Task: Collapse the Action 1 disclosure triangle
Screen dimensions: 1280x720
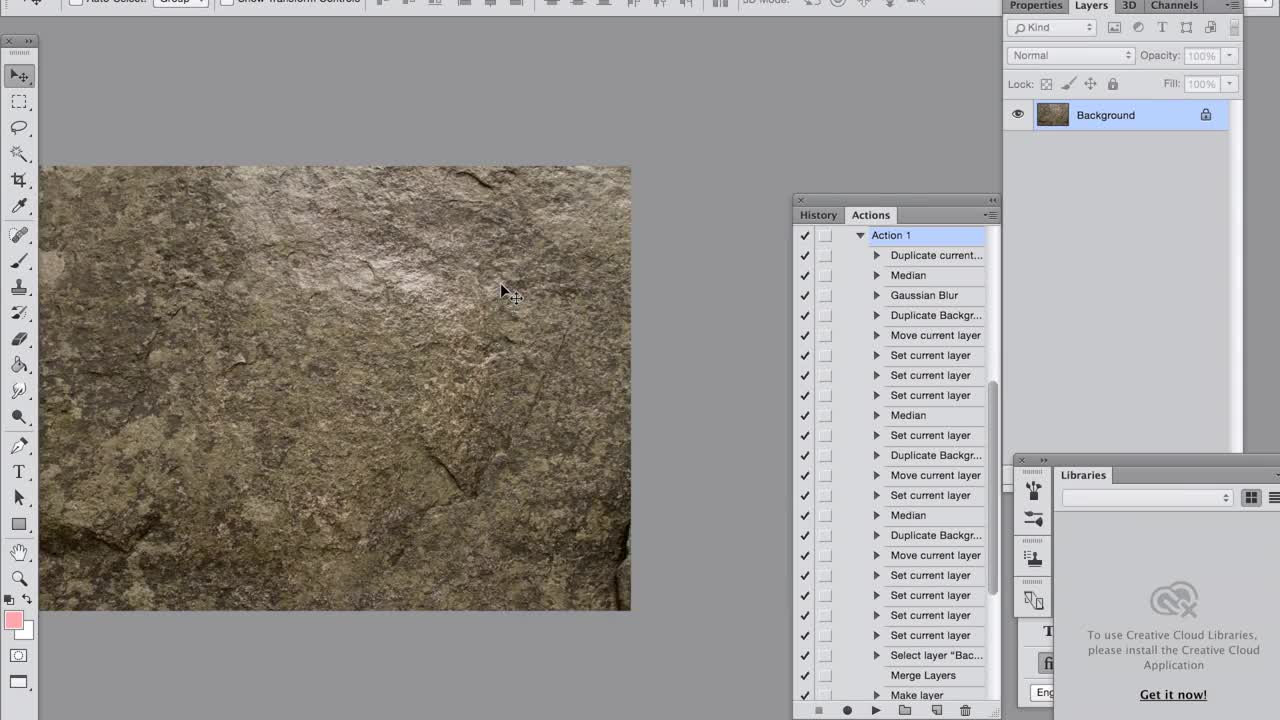Action: pyautogui.click(x=860, y=235)
